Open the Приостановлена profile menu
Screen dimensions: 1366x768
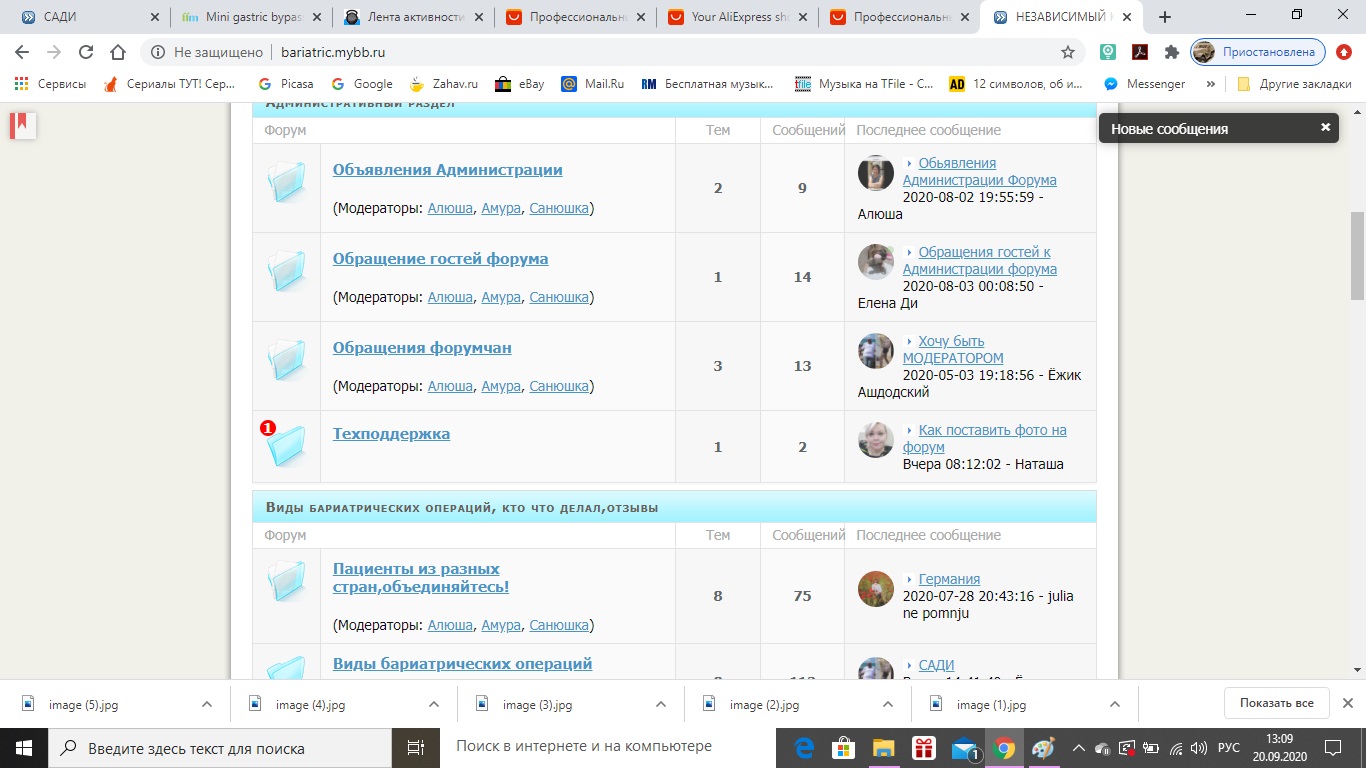[x=1258, y=52]
